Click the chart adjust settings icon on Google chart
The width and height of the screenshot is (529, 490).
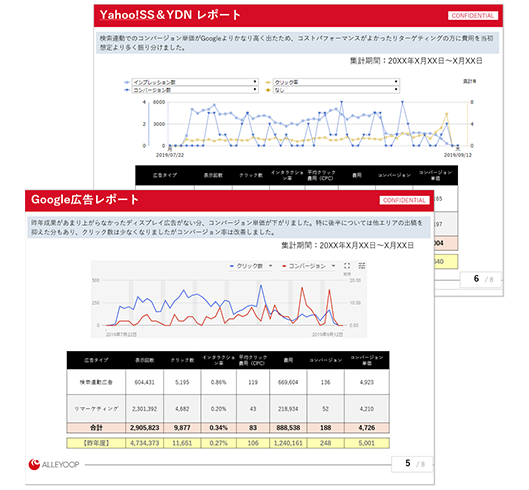(362, 266)
